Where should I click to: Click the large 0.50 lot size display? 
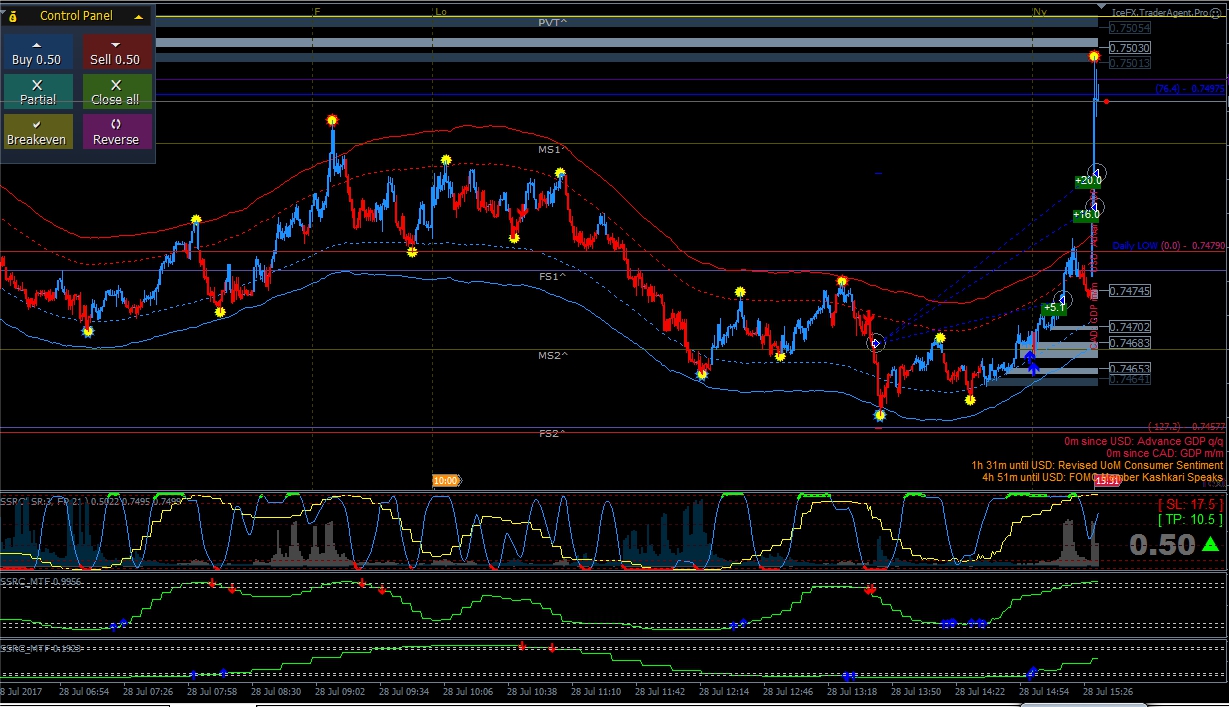pos(1162,545)
